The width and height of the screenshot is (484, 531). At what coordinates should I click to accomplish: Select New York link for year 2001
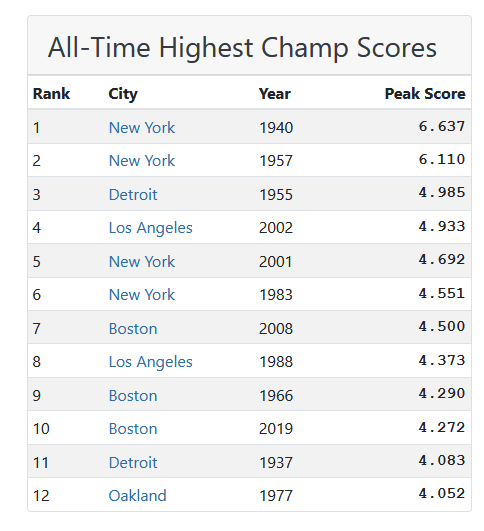142,261
